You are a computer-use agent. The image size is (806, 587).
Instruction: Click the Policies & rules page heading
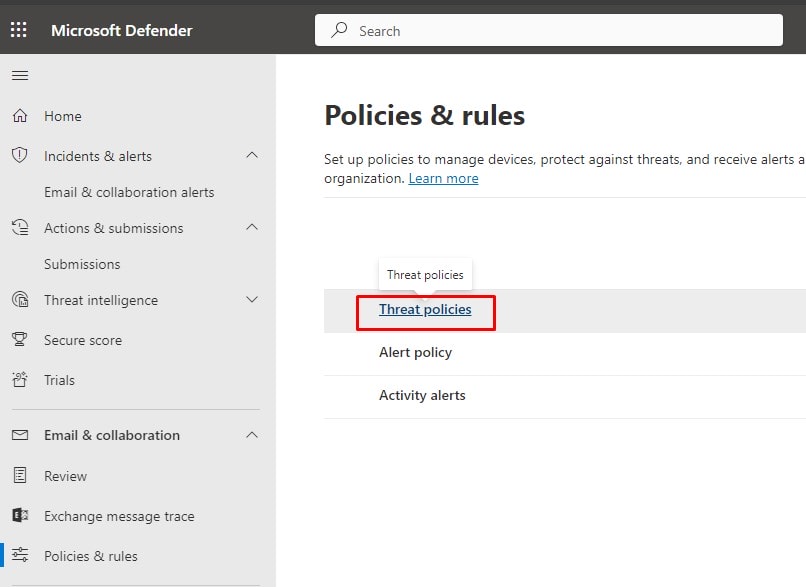pyautogui.click(x=425, y=115)
